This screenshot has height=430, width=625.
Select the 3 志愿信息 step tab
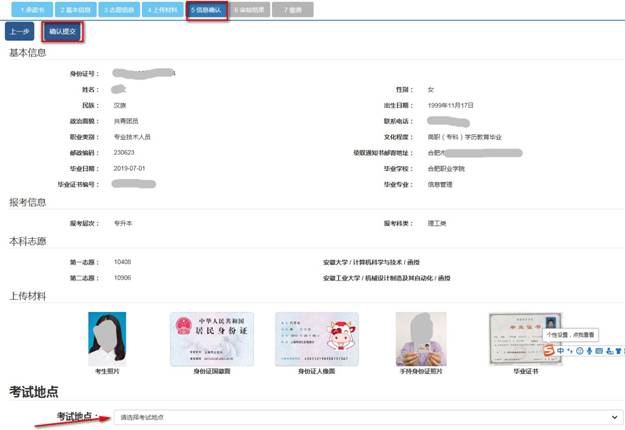120,8
